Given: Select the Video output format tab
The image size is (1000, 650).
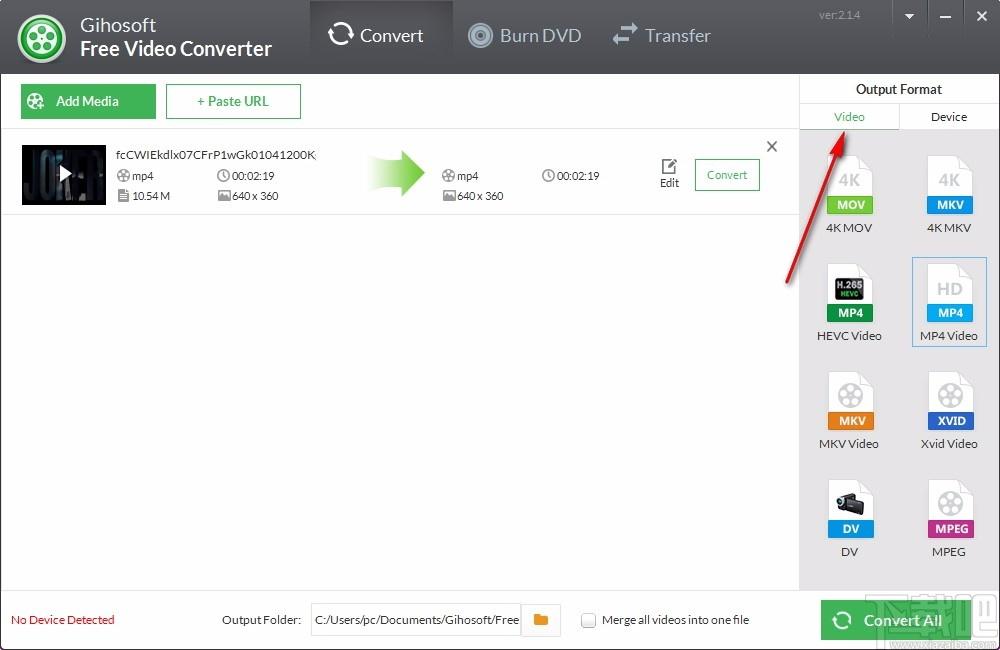Looking at the screenshot, I should [x=849, y=117].
